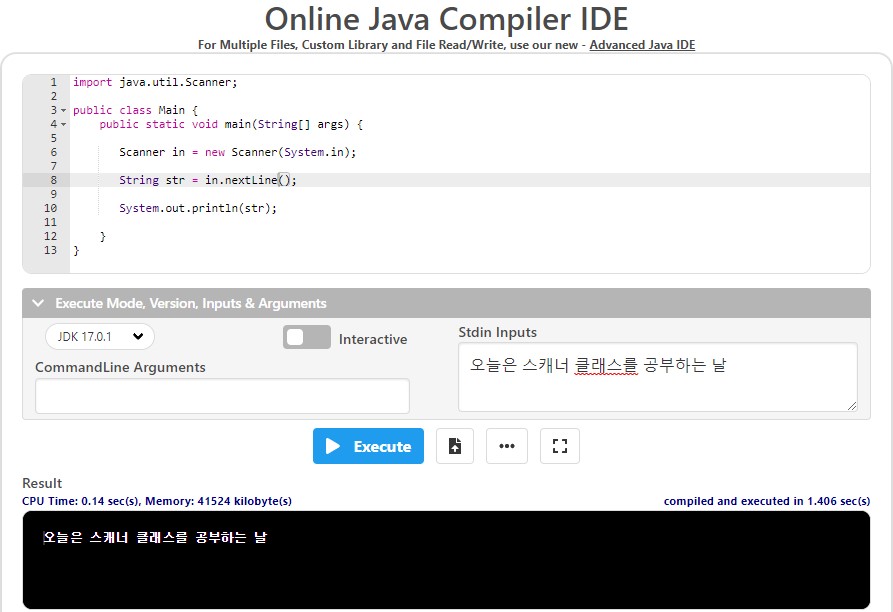
Task: Click line number 10 in the gutter
Action: 50,208
